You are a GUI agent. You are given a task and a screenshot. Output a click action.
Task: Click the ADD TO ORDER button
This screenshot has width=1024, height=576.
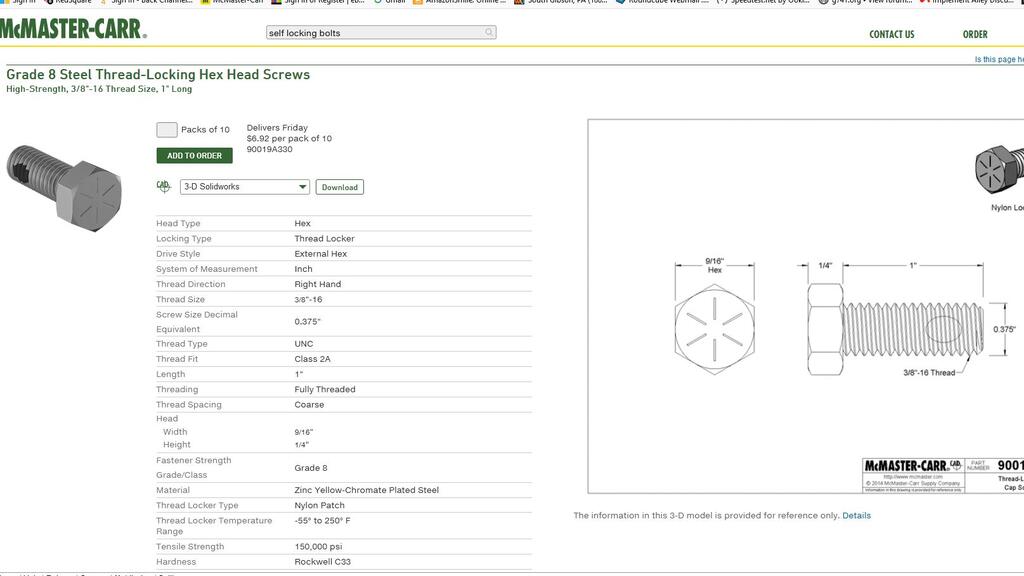(195, 155)
